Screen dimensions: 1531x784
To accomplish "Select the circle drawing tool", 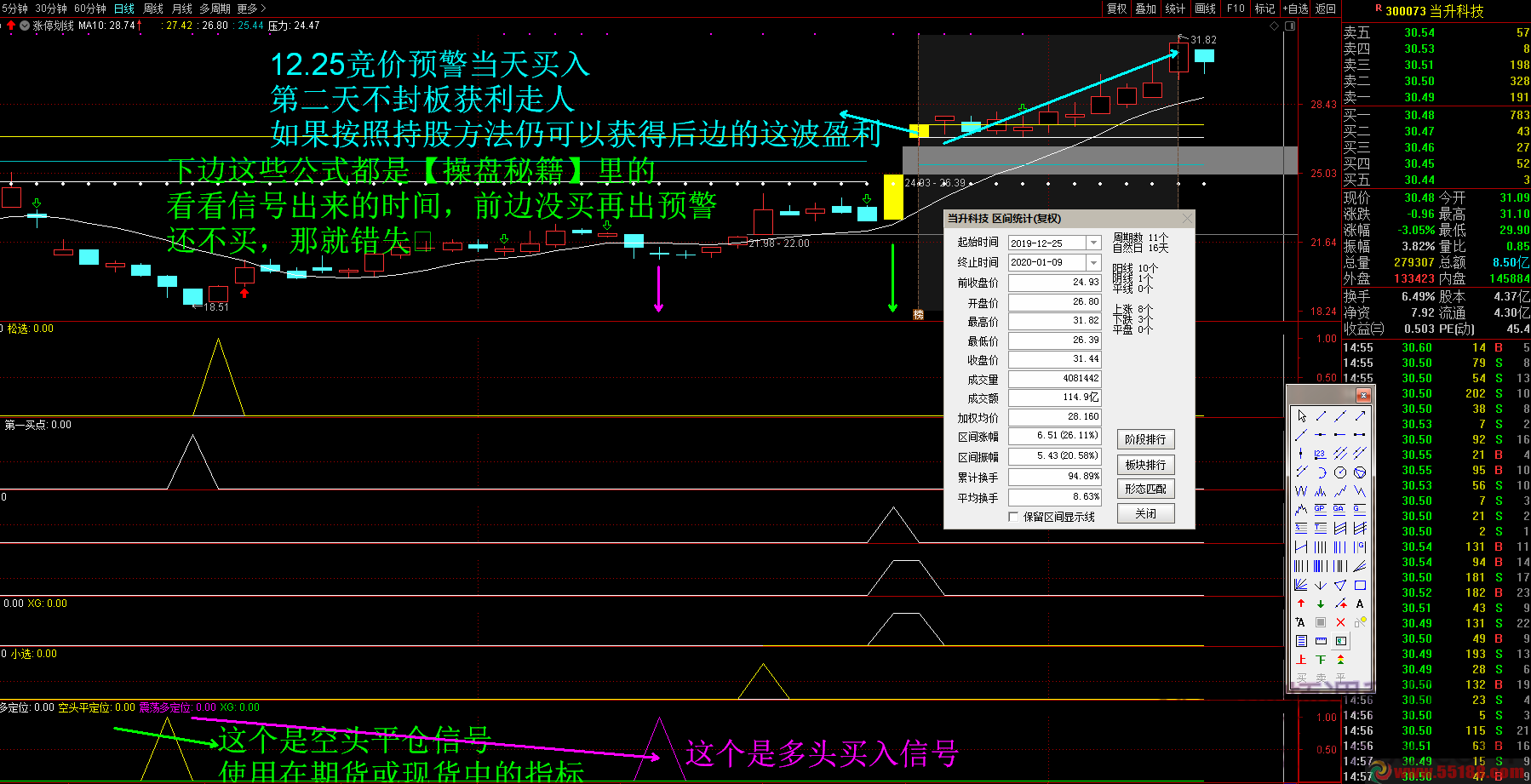I will (x=1340, y=472).
